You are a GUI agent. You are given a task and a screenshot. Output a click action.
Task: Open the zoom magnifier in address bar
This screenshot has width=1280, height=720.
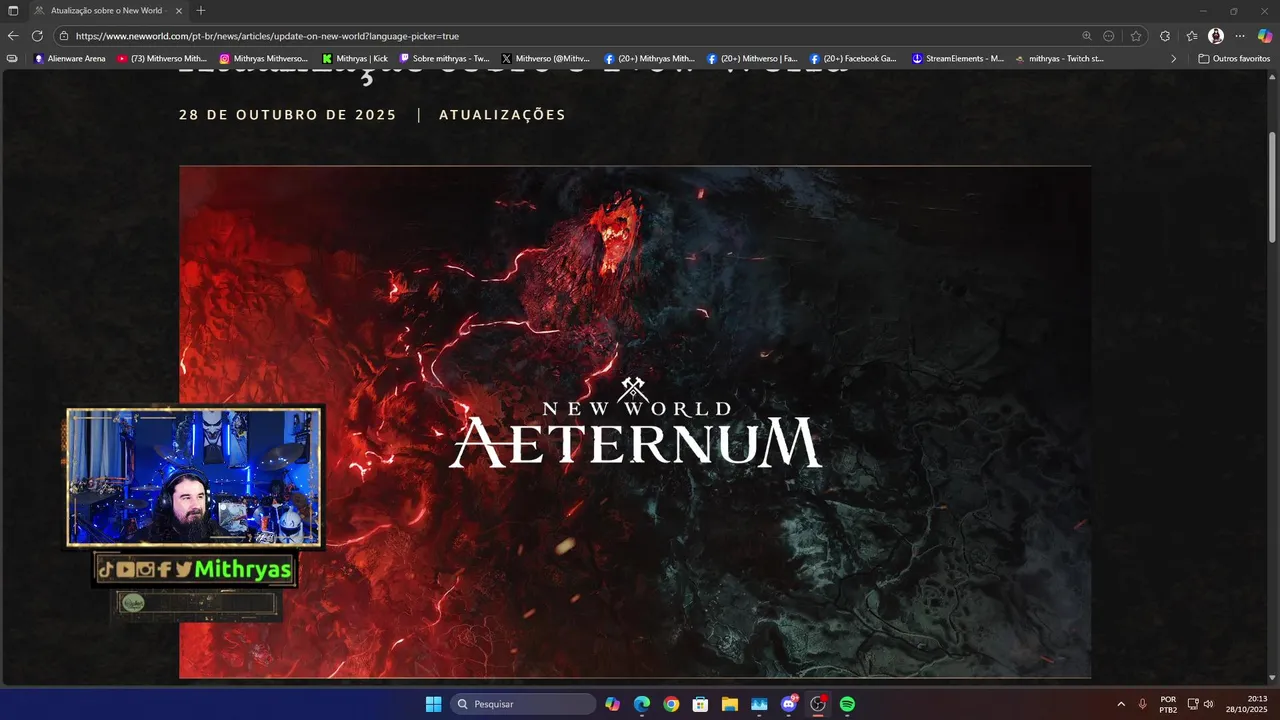pyautogui.click(x=1087, y=36)
